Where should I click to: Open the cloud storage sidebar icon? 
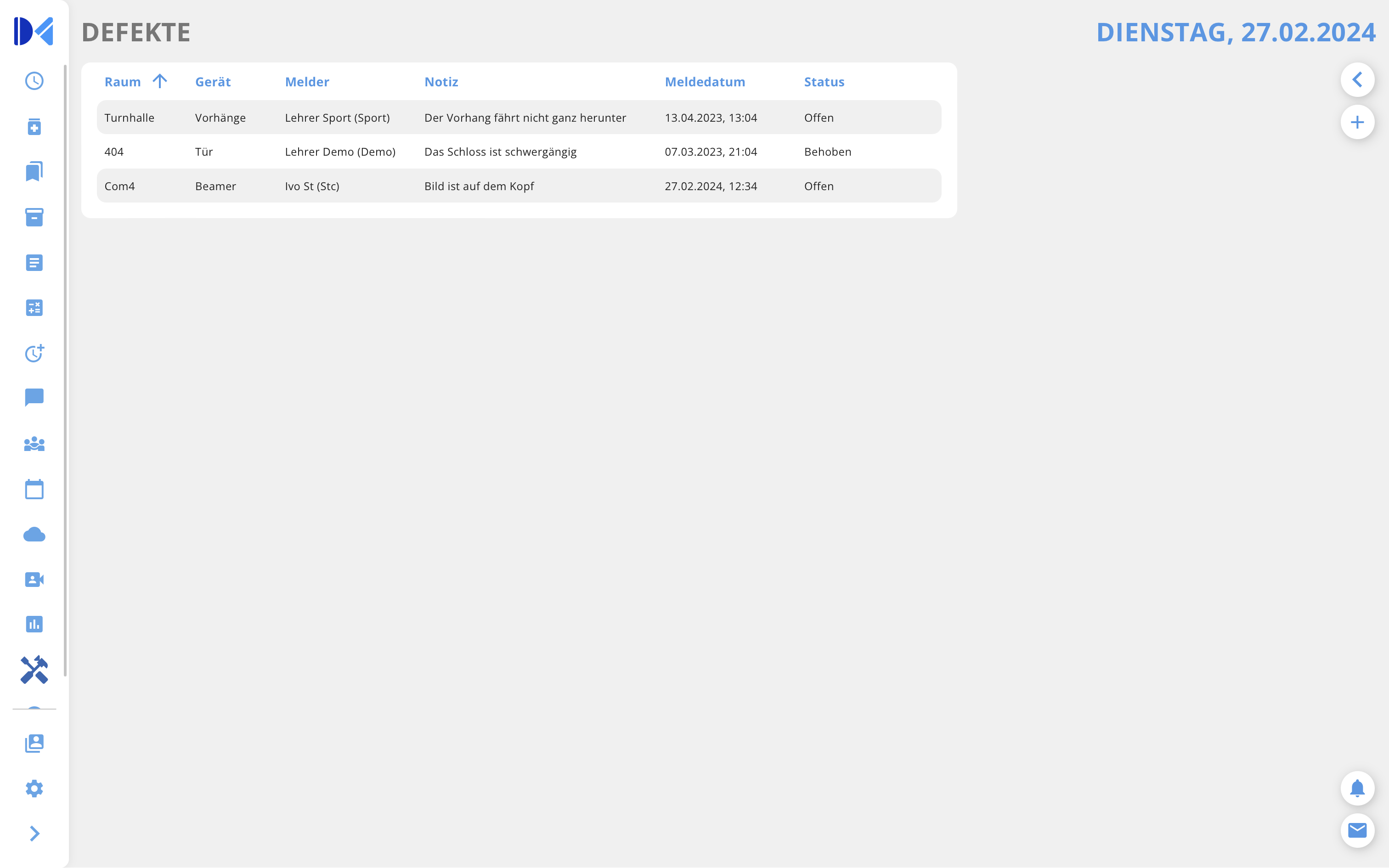[x=34, y=535]
